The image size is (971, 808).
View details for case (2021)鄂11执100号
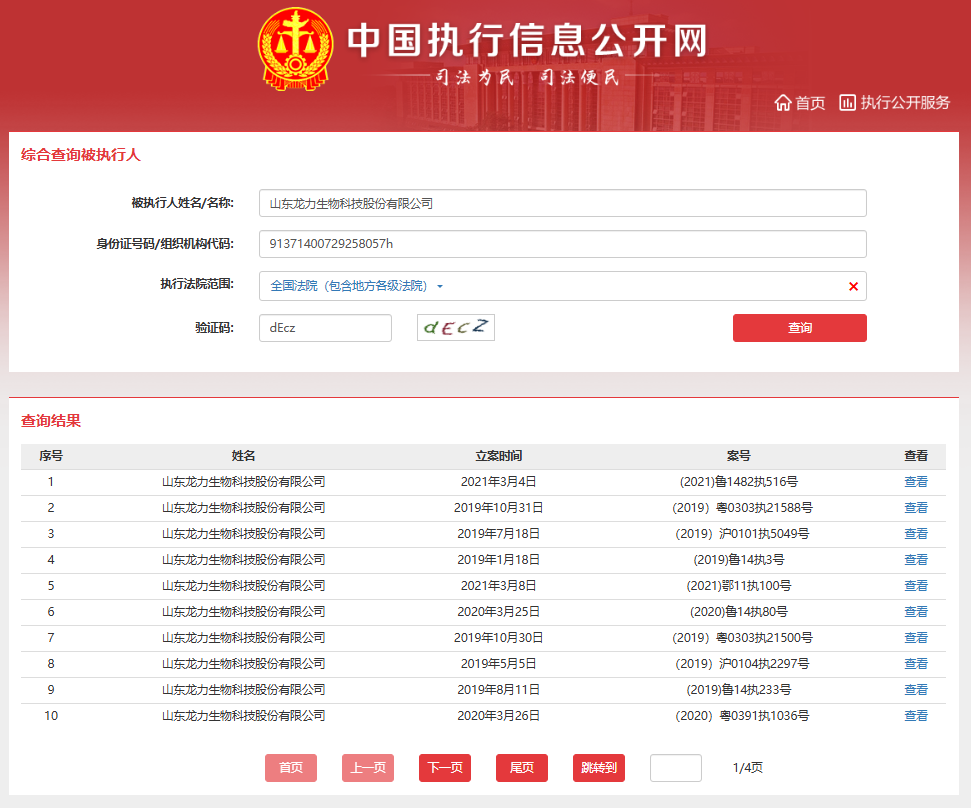[915, 586]
